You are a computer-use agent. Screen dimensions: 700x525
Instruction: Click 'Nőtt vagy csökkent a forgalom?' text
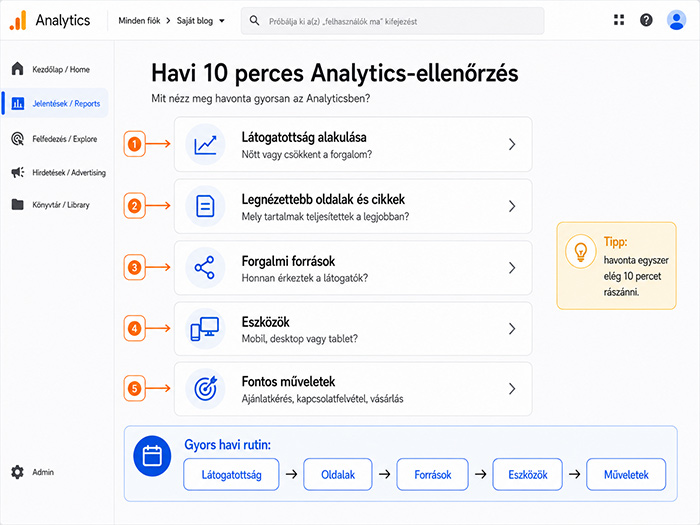point(307,154)
